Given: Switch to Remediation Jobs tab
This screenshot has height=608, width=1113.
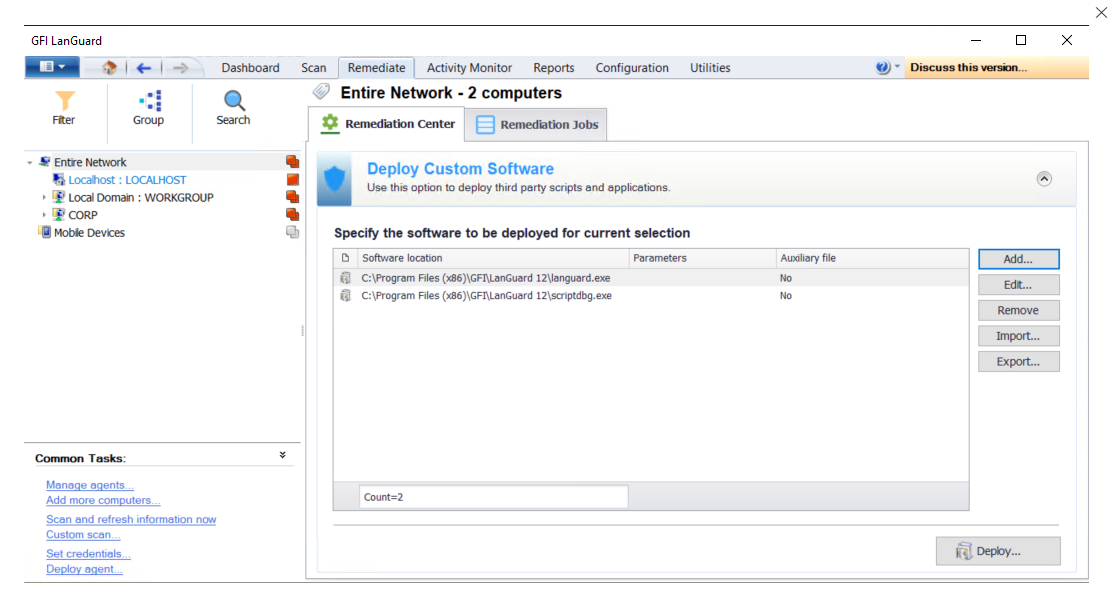Looking at the screenshot, I should (536, 124).
